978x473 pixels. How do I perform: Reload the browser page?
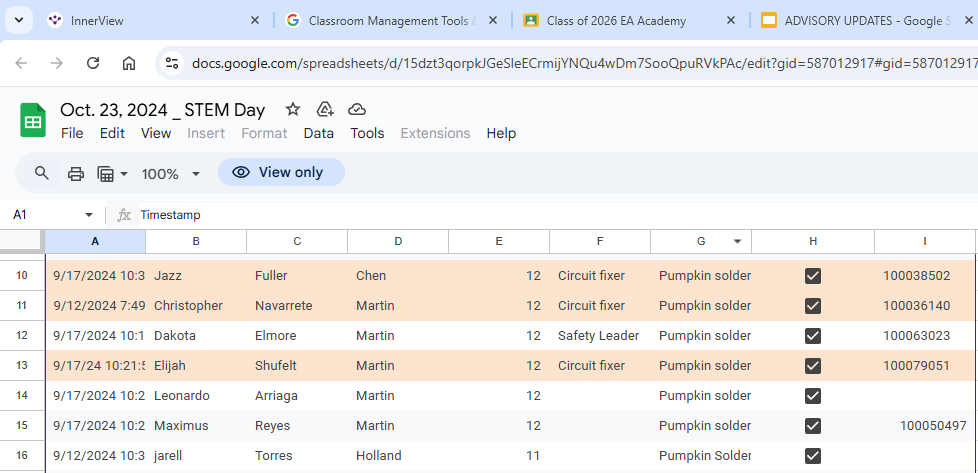click(x=93, y=63)
